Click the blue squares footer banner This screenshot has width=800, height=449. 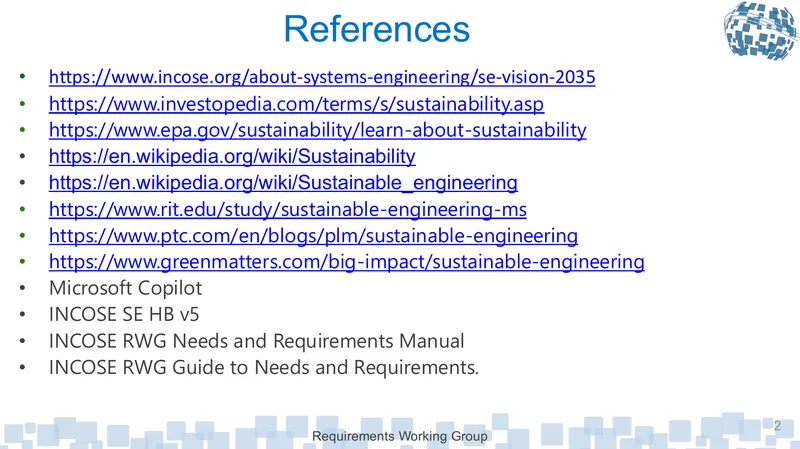click(x=400, y=431)
